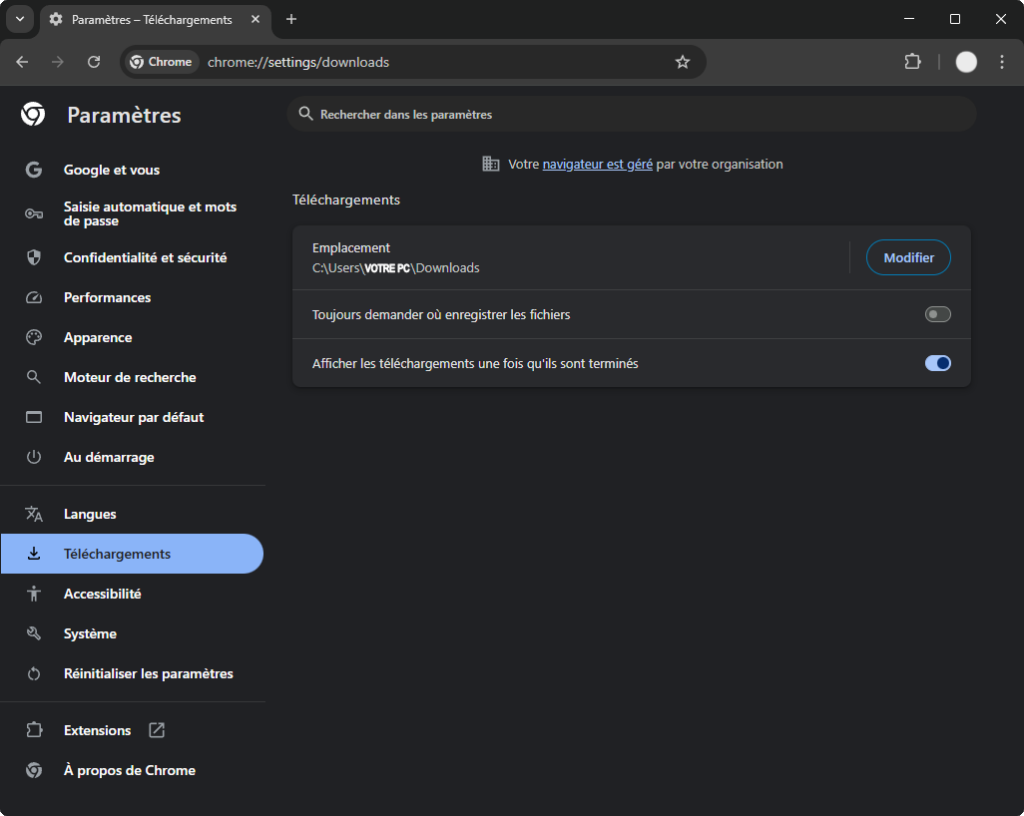1024x816 pixels.
Task: Select Apparence in the sidebar
Action: [98, 338]
